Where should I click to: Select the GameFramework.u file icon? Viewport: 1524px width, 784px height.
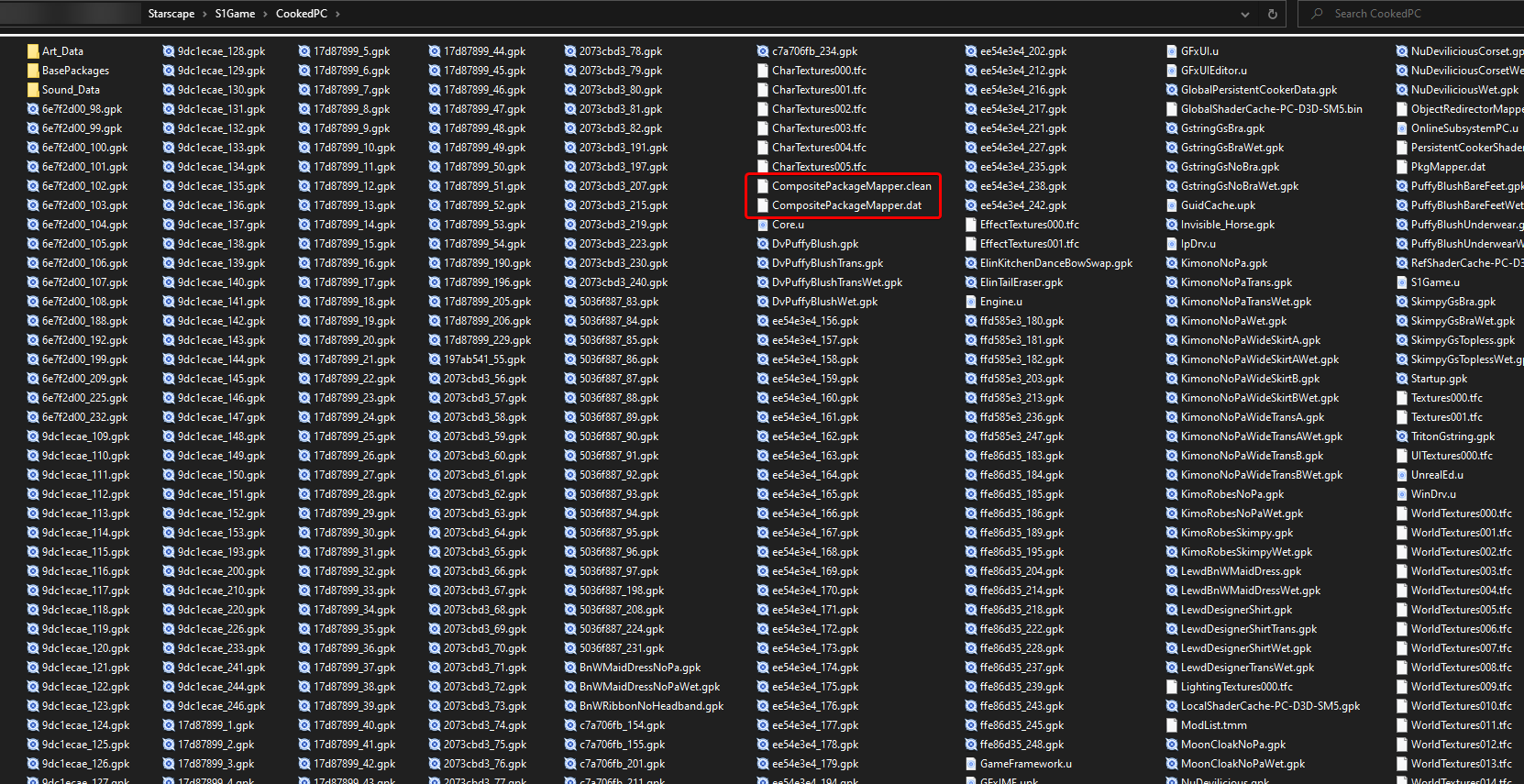point(971,764)
